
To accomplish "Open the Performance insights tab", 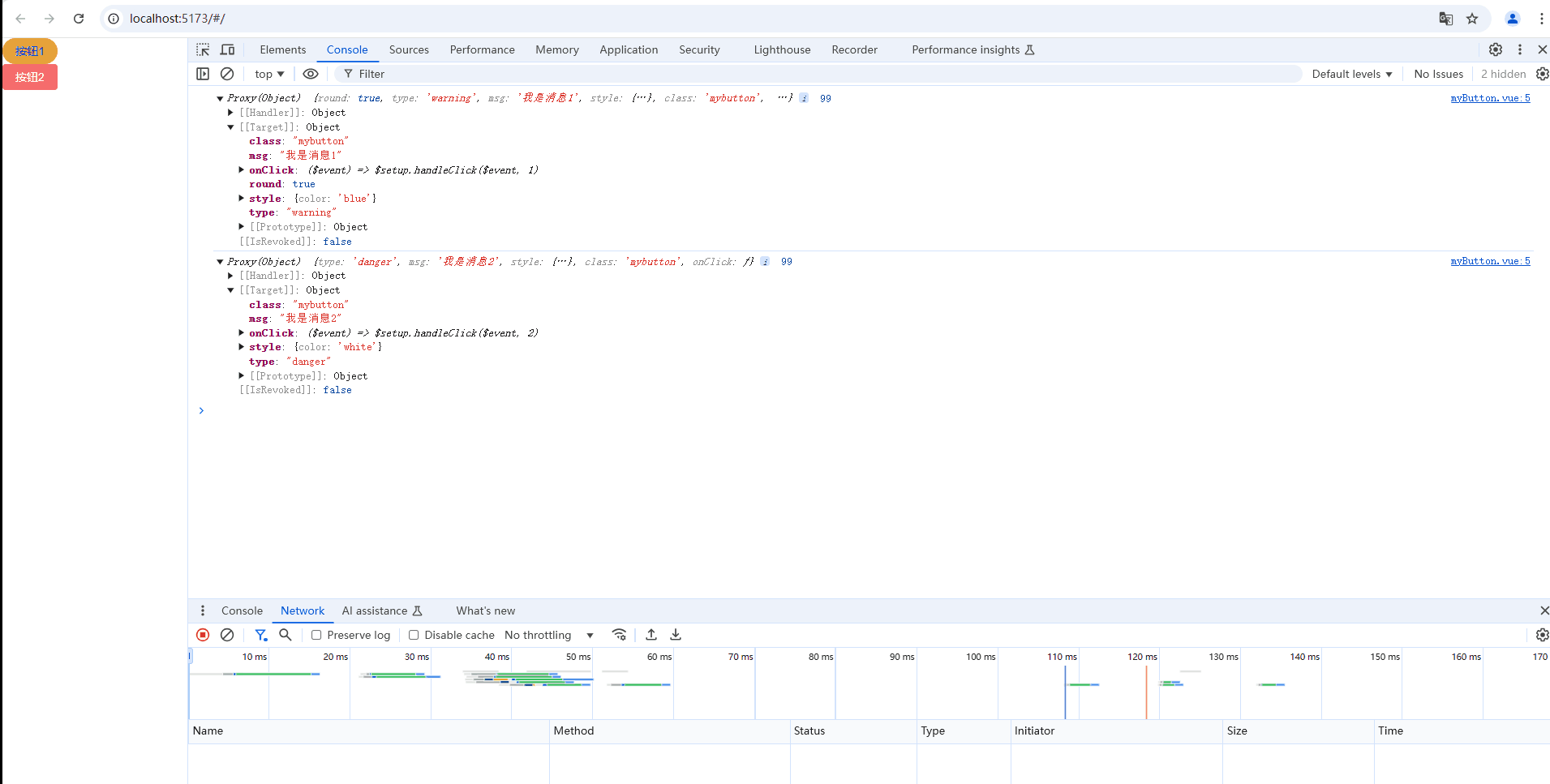I will point(973,49).
